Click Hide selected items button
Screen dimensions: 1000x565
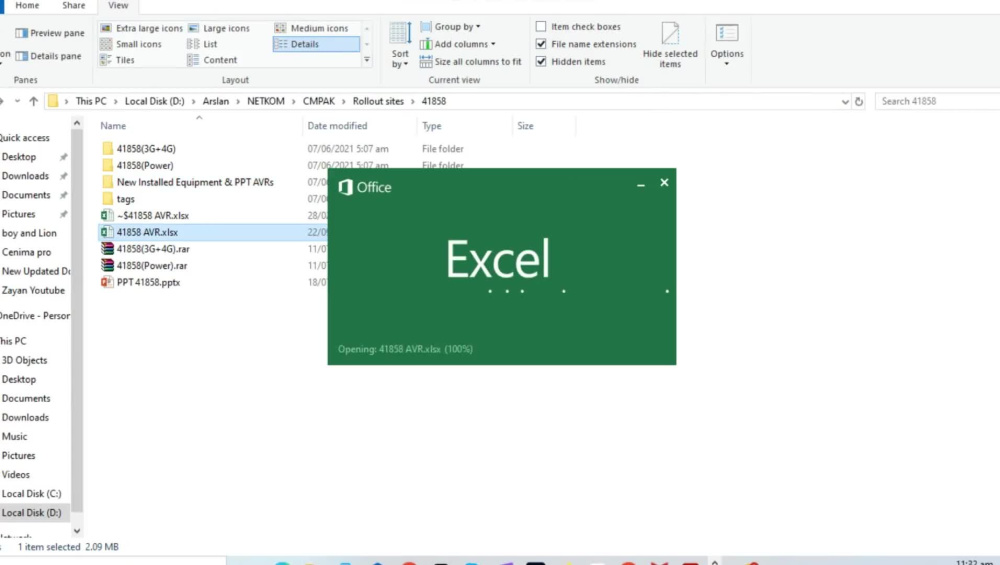tap(670, 45)
